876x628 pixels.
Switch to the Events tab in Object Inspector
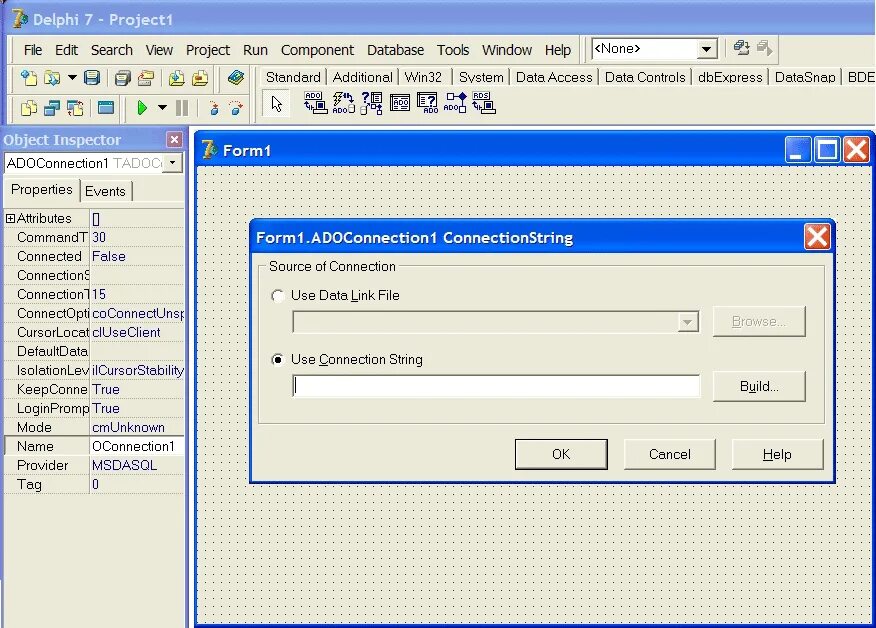click(105, 191)
